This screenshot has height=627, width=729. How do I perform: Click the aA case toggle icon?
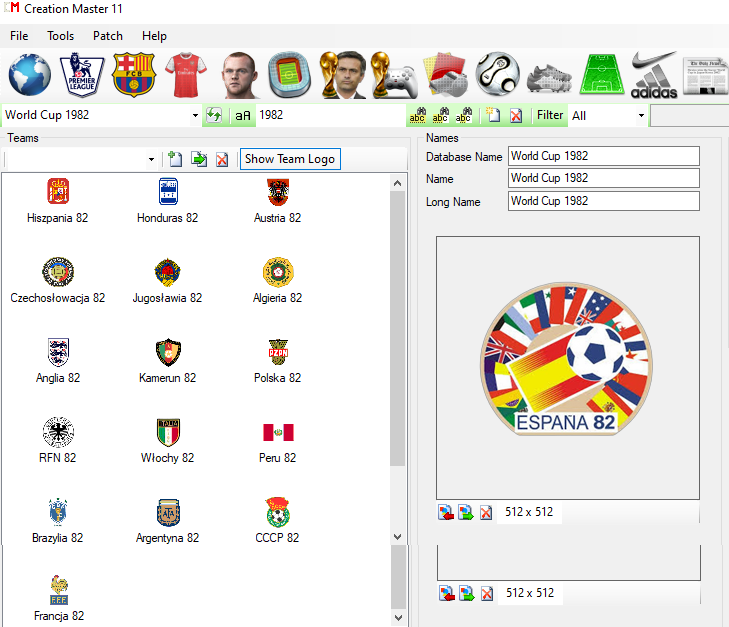pos(243,115)
